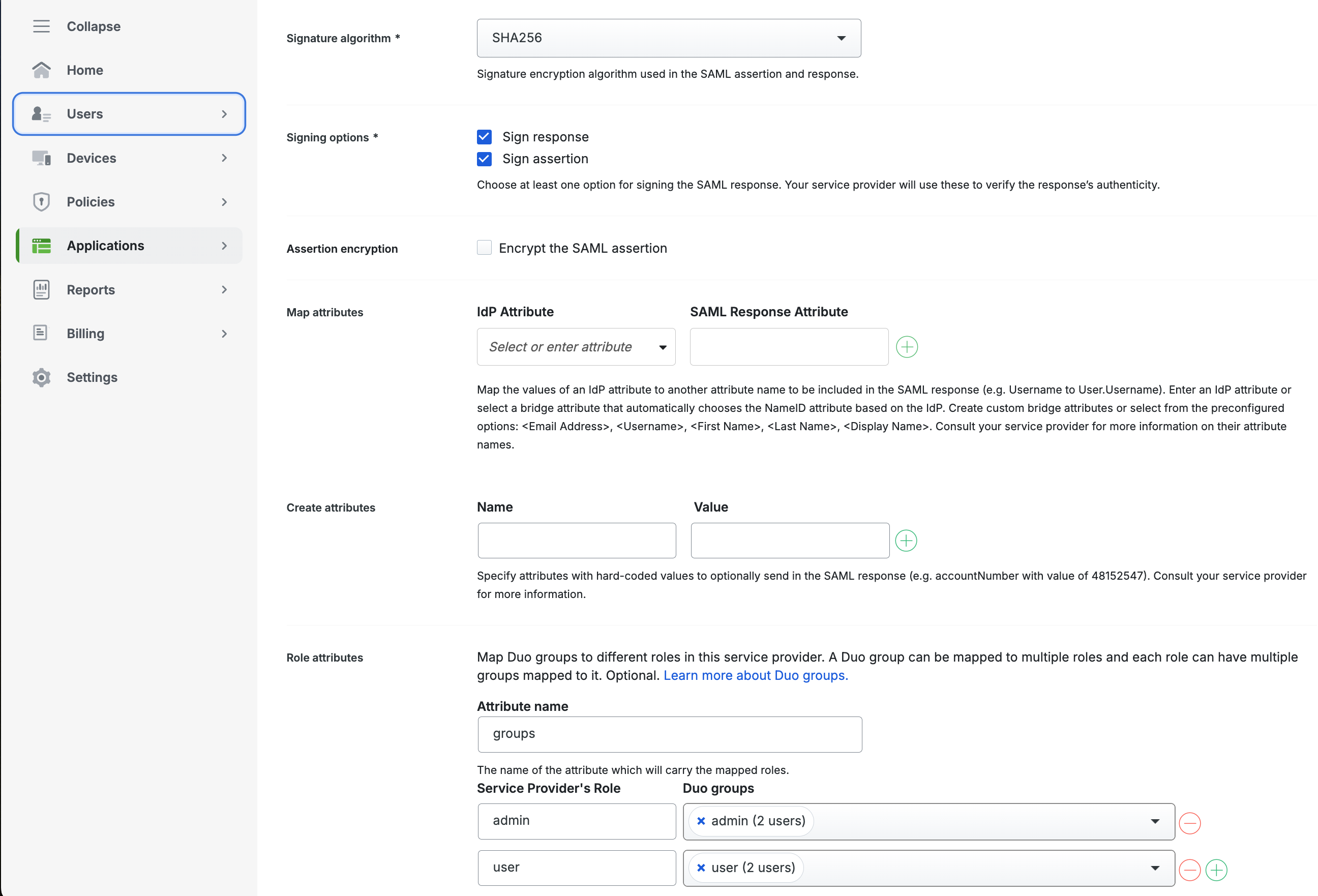
Task: Uncheck the Sign response checkbox
Action: [484, 137]
